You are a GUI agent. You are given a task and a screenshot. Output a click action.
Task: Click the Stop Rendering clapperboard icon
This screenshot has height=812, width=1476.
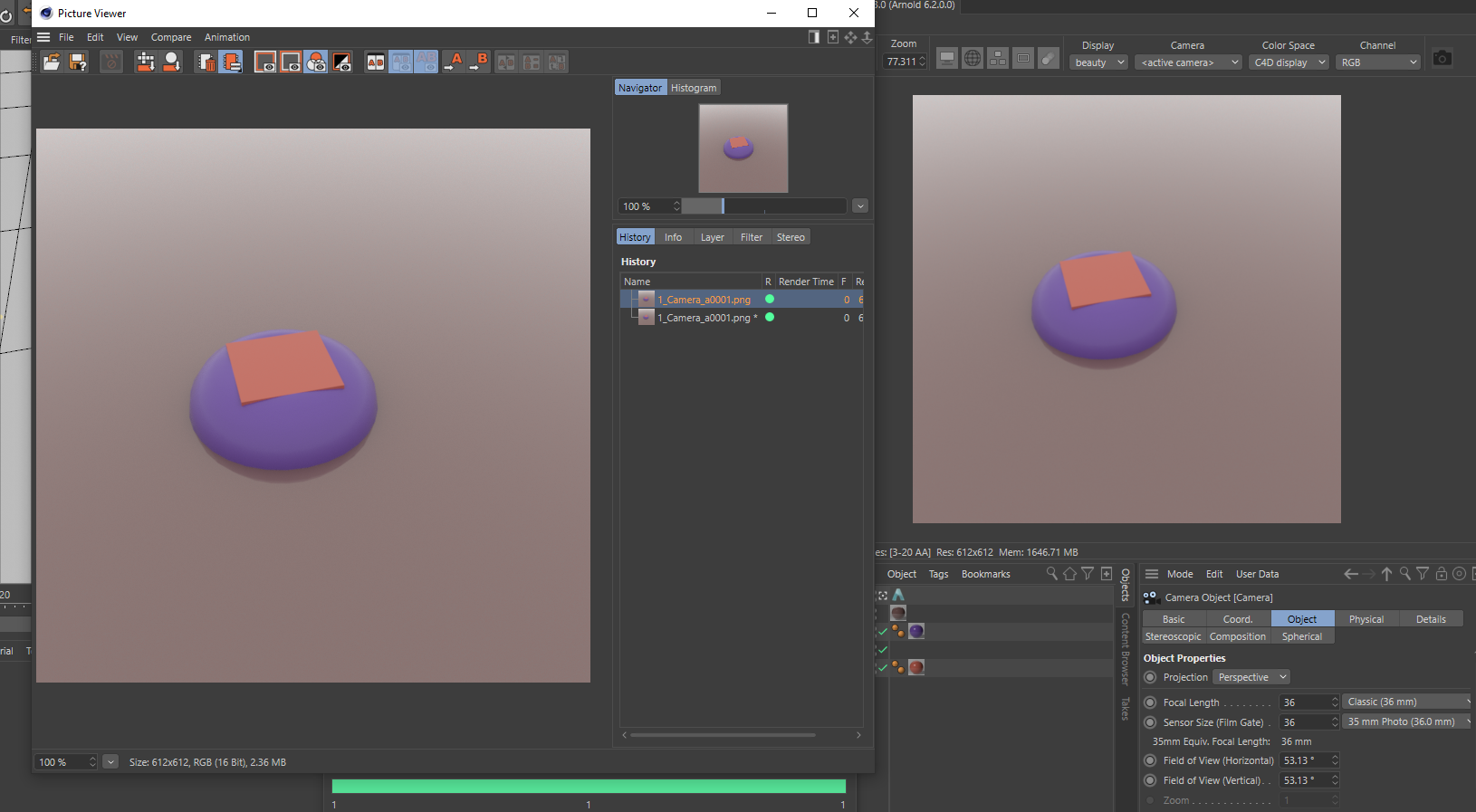coord(110,62)
